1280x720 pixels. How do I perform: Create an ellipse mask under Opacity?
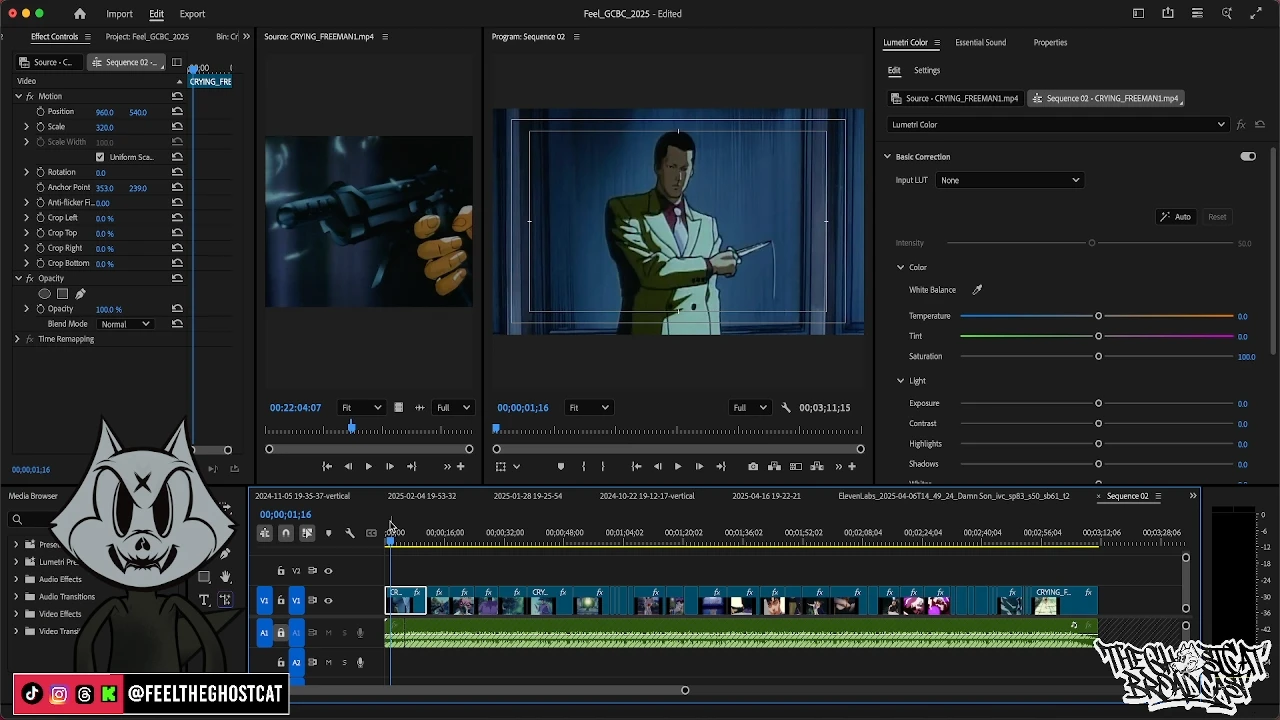pyautogui.click(x=44, y=294)
